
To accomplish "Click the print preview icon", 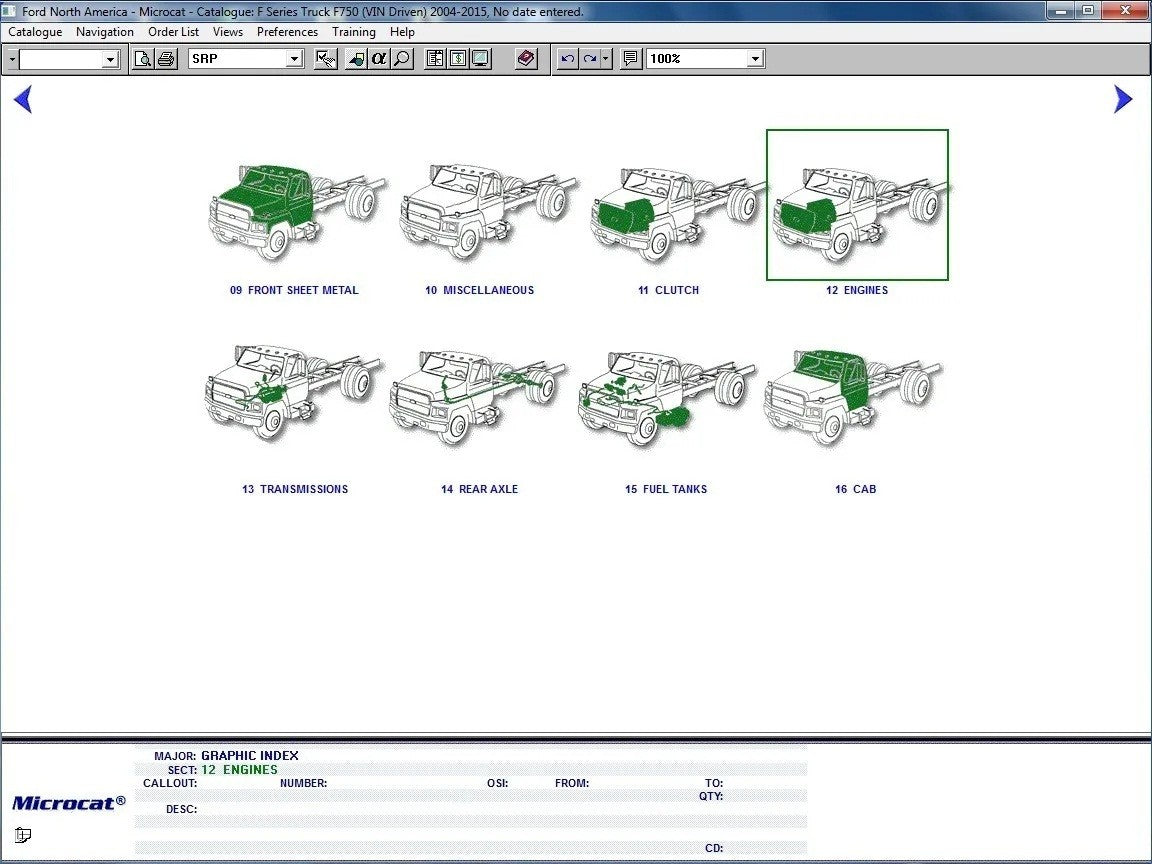I will [x=143, y=59].
